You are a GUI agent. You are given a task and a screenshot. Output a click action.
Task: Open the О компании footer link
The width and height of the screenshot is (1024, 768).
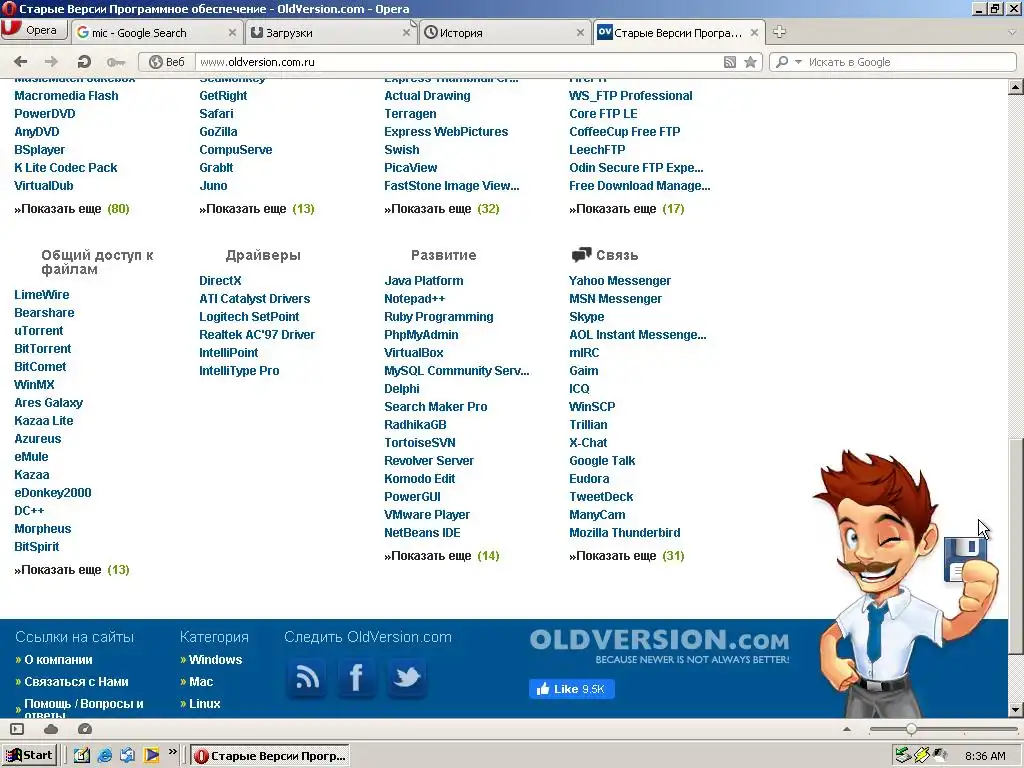click(x=58, y=660)
